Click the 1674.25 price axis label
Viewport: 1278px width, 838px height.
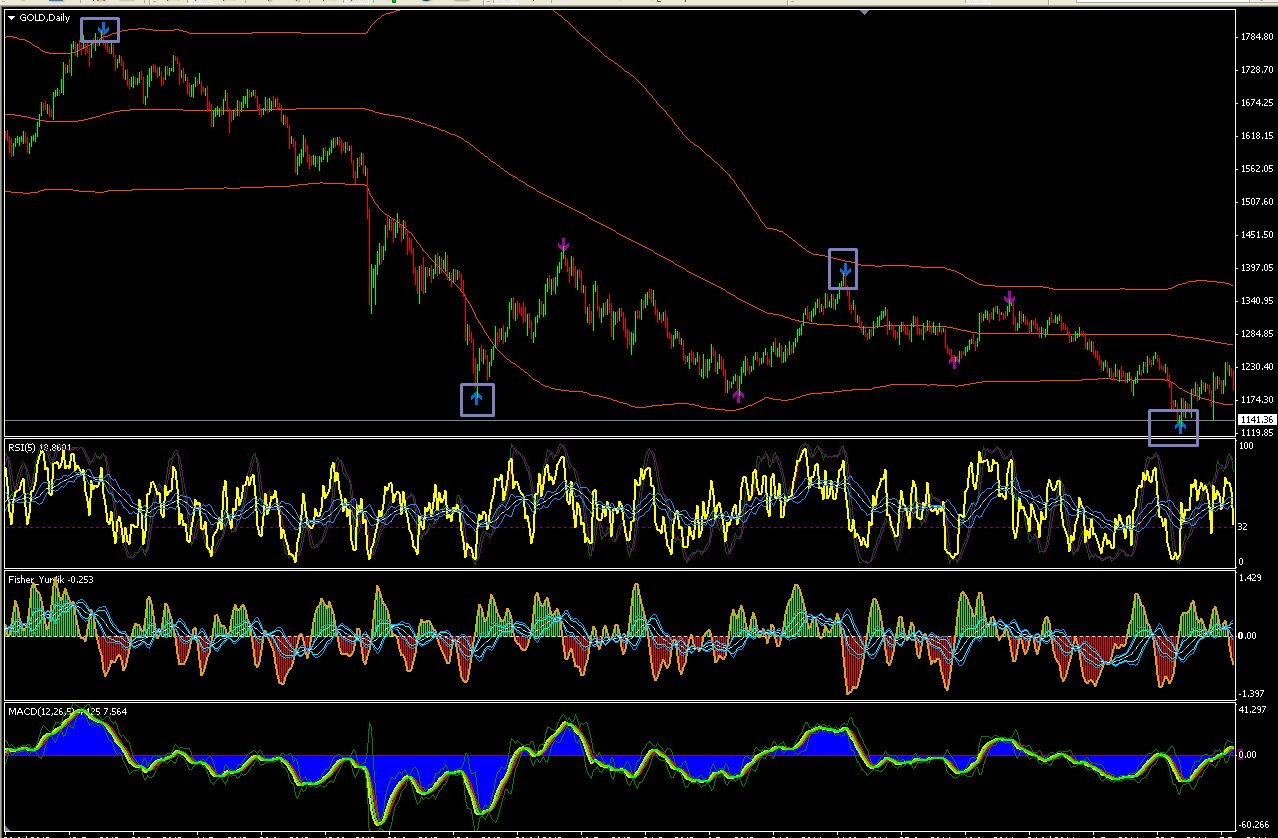click(1255, 103)
